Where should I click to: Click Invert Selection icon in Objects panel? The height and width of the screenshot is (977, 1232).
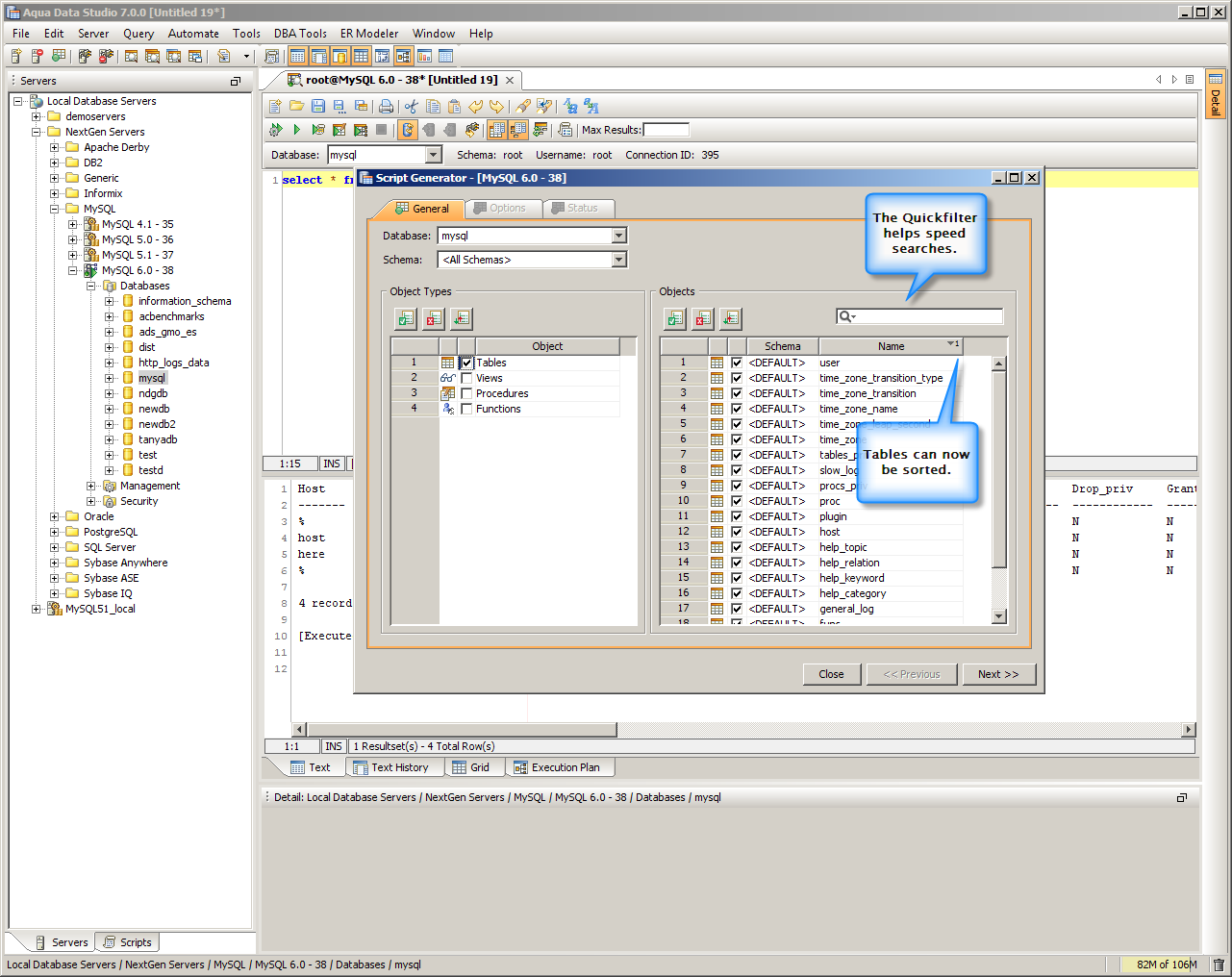(x=731, y=318)
